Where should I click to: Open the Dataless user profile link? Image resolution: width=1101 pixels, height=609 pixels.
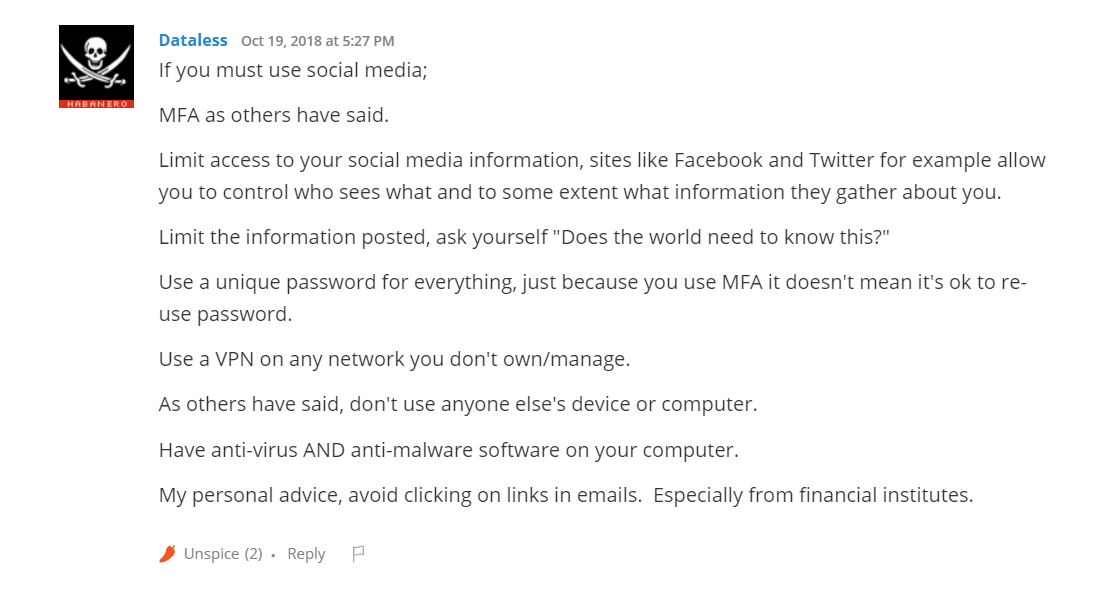tap(193, 40)
